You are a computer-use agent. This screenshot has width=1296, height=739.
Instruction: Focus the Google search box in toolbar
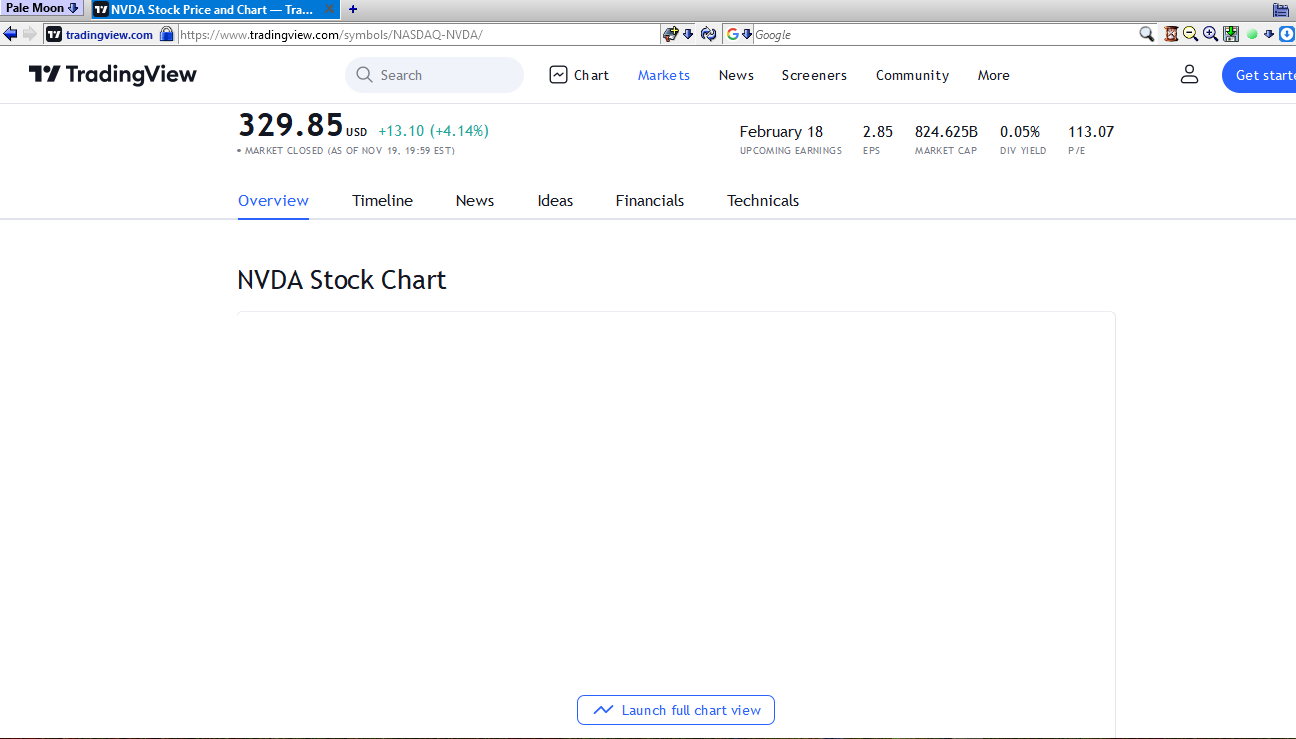point(945,34)
